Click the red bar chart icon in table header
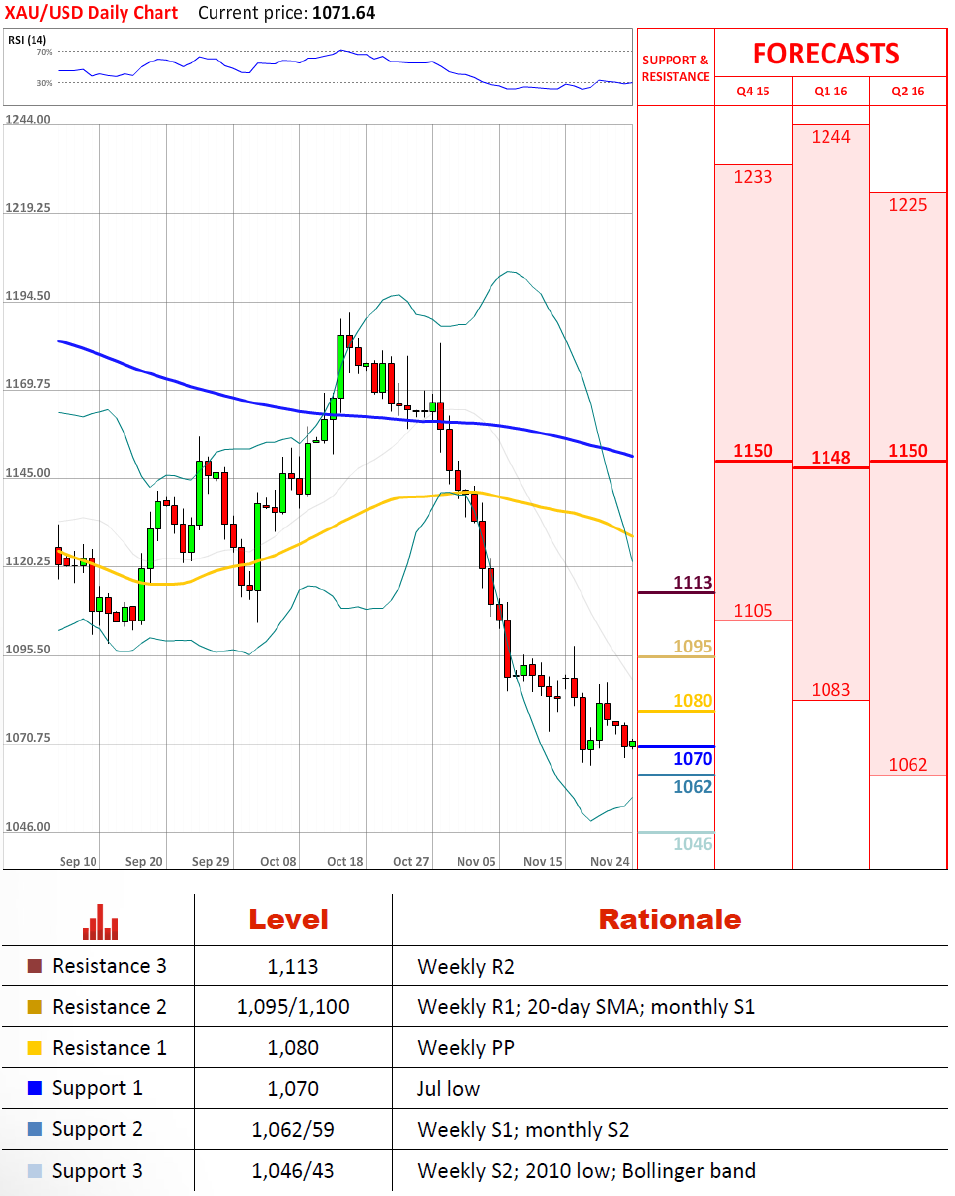 coord(101,922)
